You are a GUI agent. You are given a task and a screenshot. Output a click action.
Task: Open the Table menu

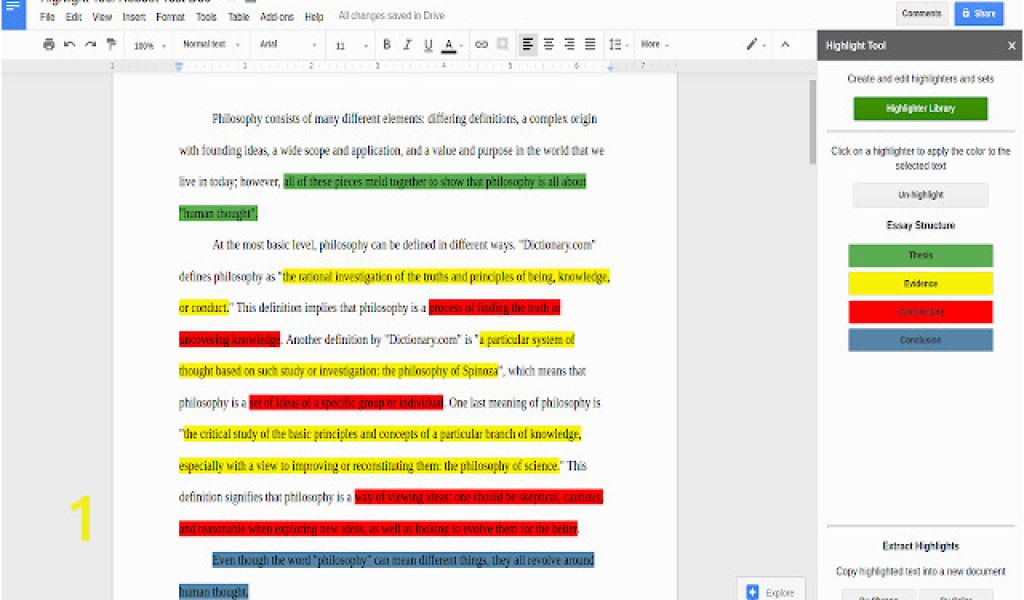pos(238,17)
